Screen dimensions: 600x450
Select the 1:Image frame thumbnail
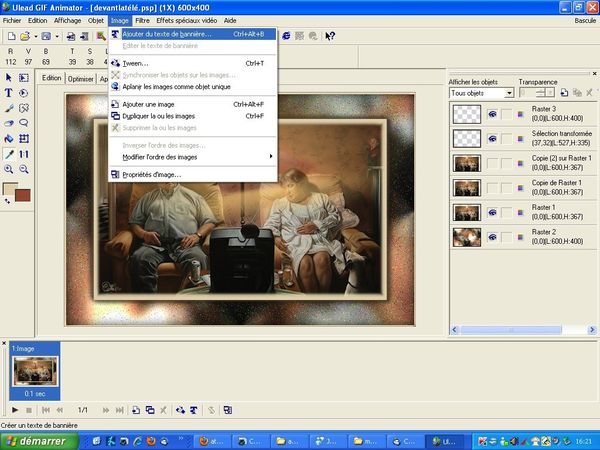point(35,371)
